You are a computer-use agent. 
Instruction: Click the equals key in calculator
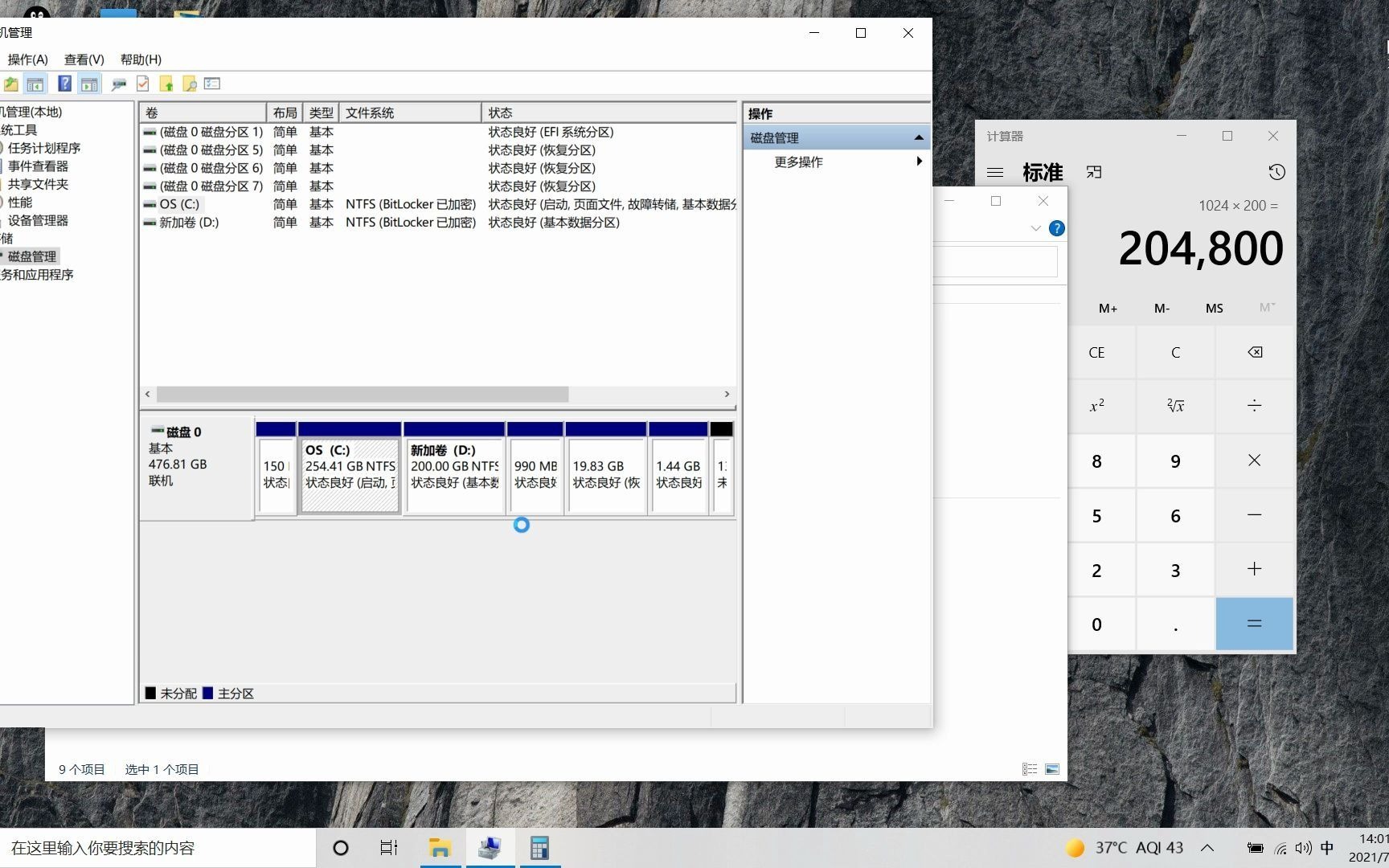tap(1254, 624)
